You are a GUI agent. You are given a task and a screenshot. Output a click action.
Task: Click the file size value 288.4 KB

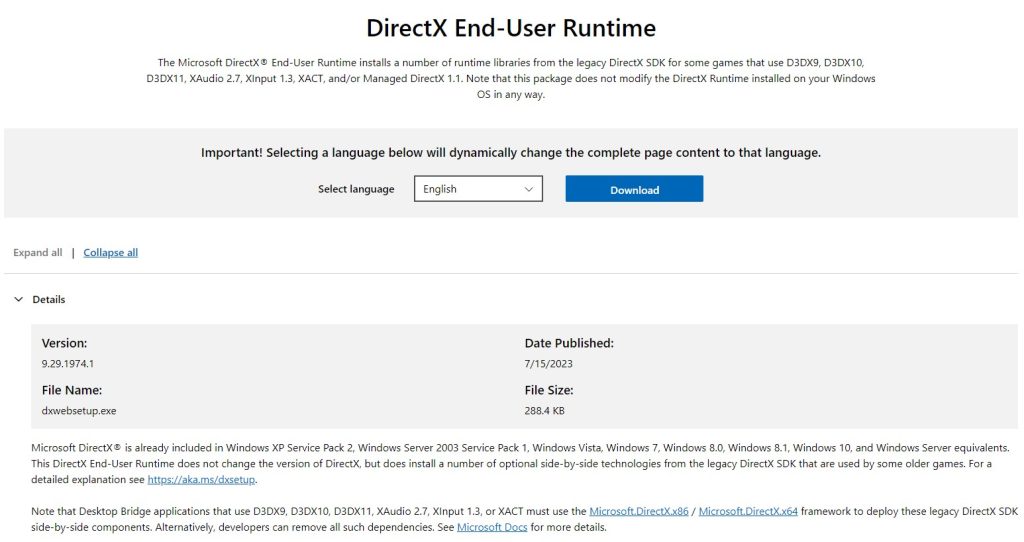pyautogui.click(x=545, y=411)
